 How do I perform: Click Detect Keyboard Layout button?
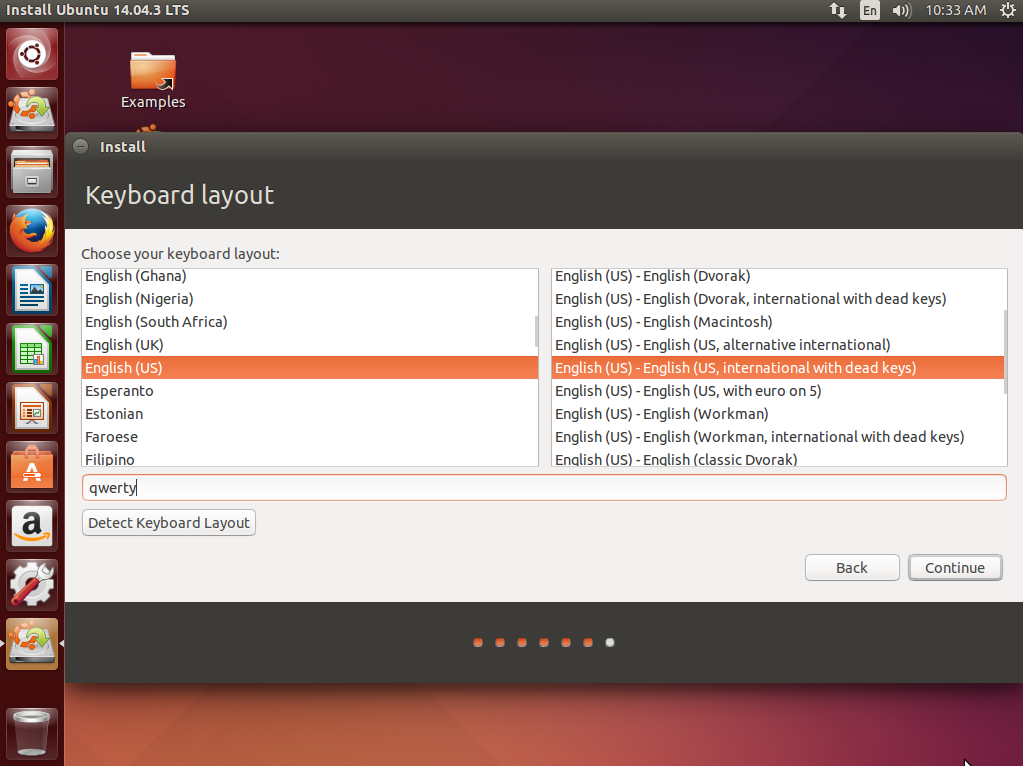[169, 523]
